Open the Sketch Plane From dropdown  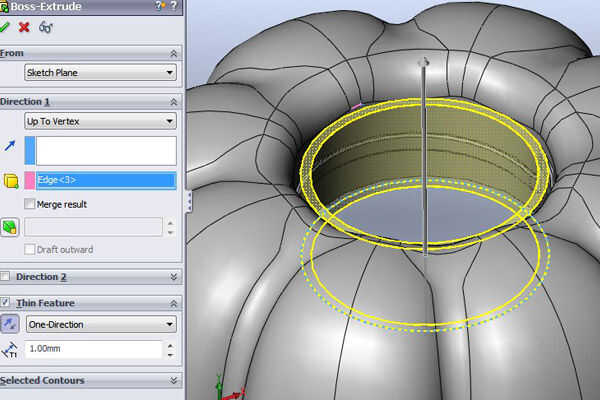pyautogui.click(x=100, y=72)
